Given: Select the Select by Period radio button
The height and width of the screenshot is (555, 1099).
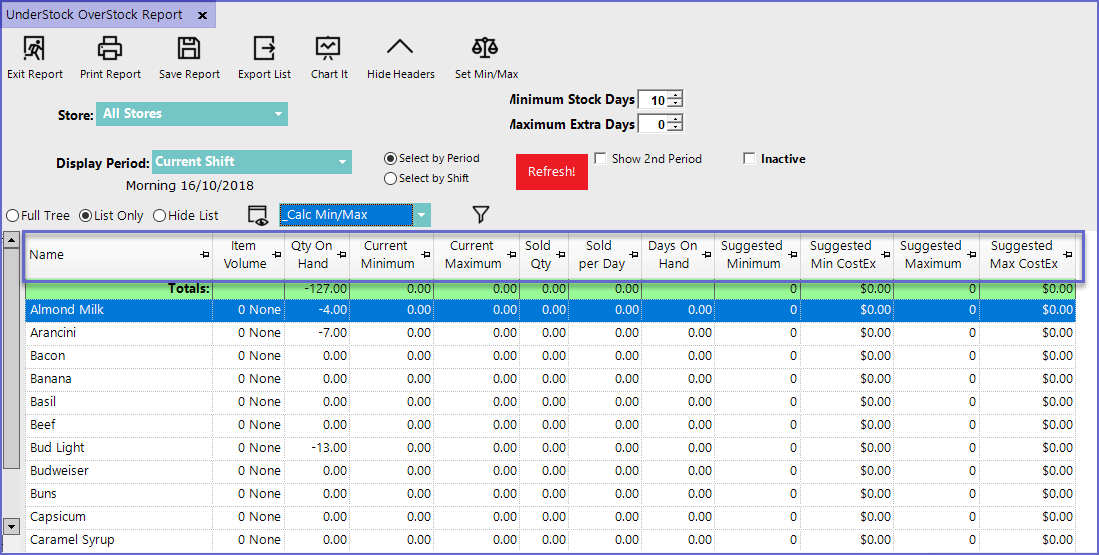Looking at the screenshot, I should point(390,158).
